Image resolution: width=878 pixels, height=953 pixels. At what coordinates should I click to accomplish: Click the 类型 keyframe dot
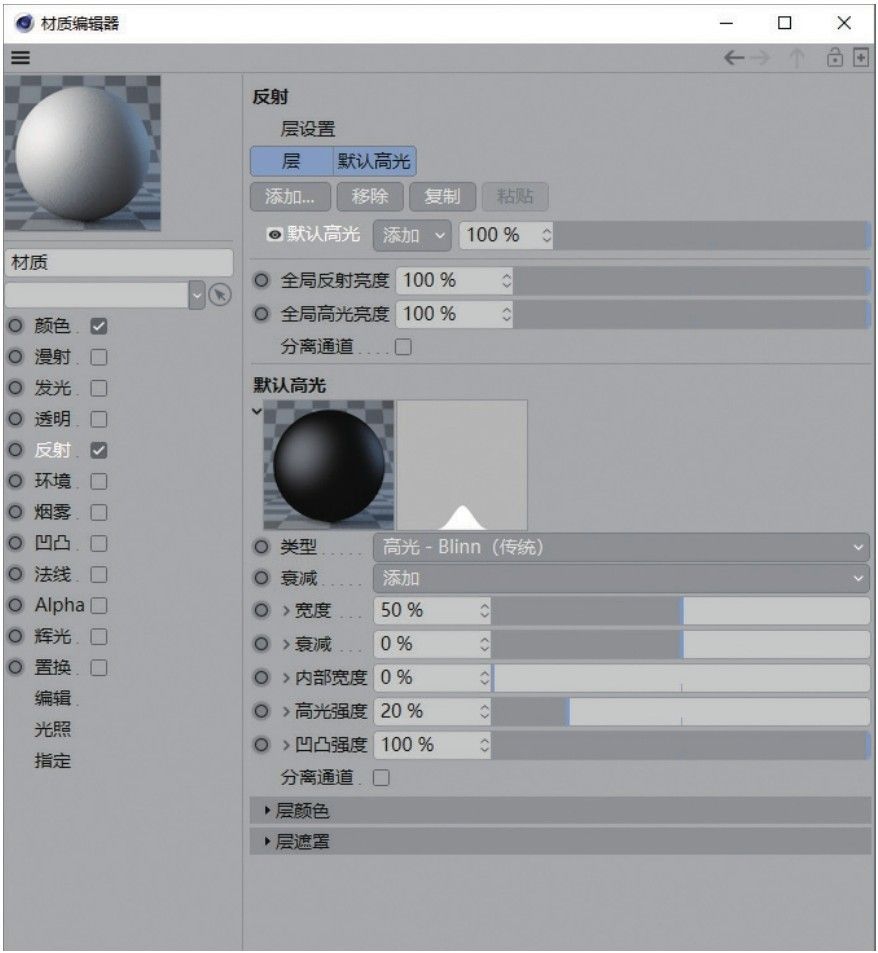click(x=261, y=547)
